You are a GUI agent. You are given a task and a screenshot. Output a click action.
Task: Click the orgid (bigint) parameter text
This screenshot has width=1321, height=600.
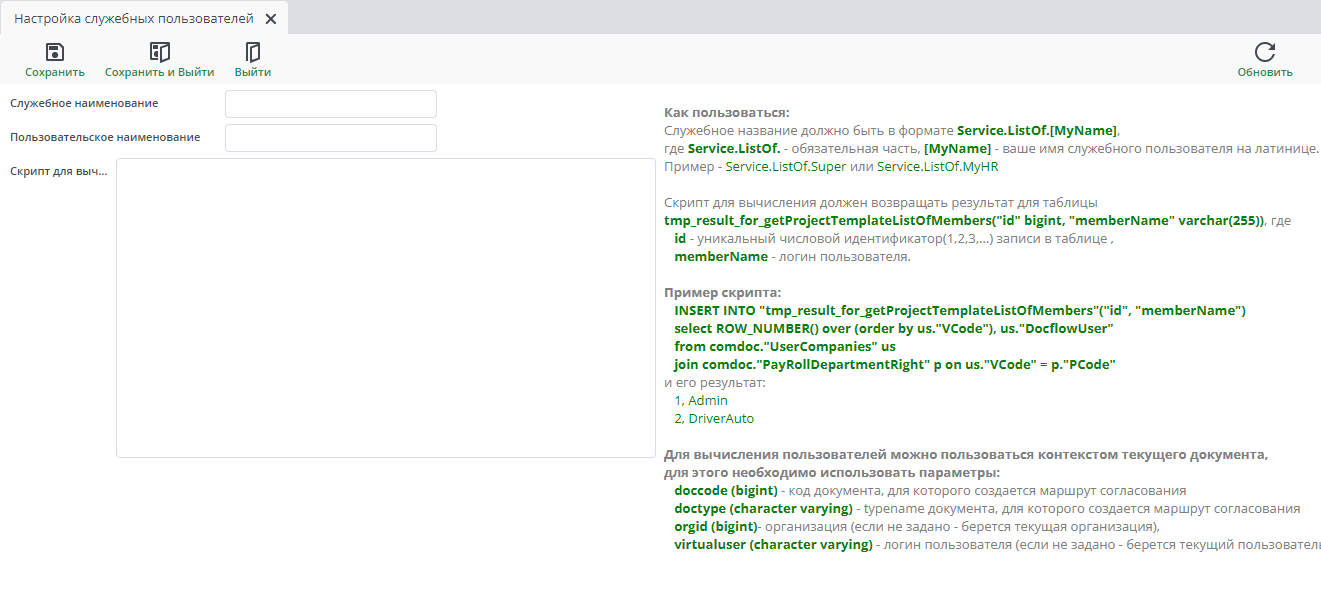(x=715, y=527)
